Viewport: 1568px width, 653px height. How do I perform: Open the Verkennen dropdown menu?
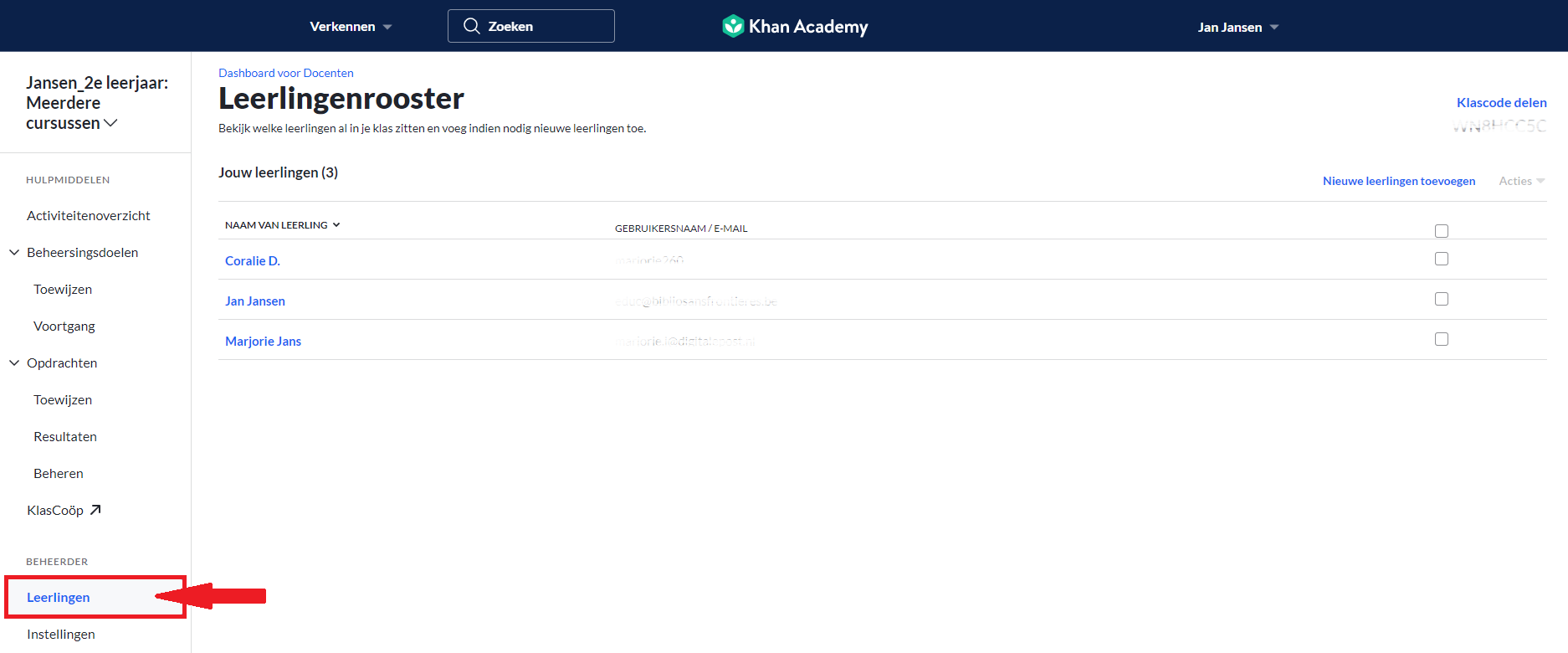[x=351, y=27]
